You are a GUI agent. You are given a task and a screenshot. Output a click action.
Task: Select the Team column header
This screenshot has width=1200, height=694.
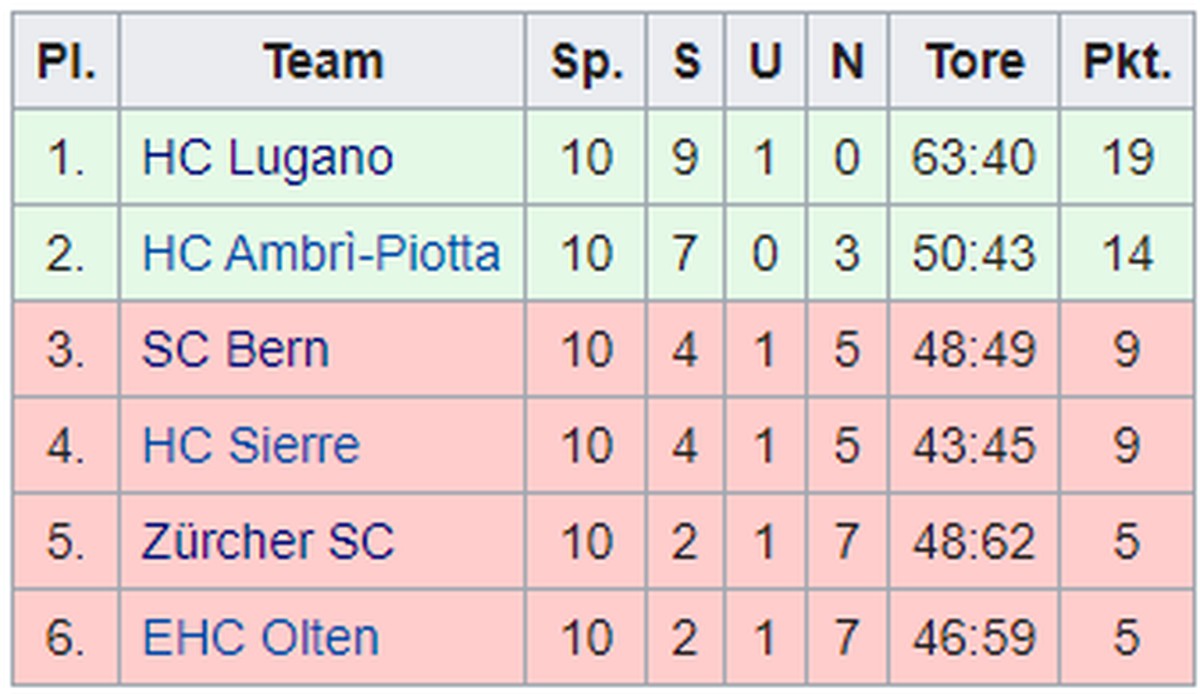(x=323, y=62)
